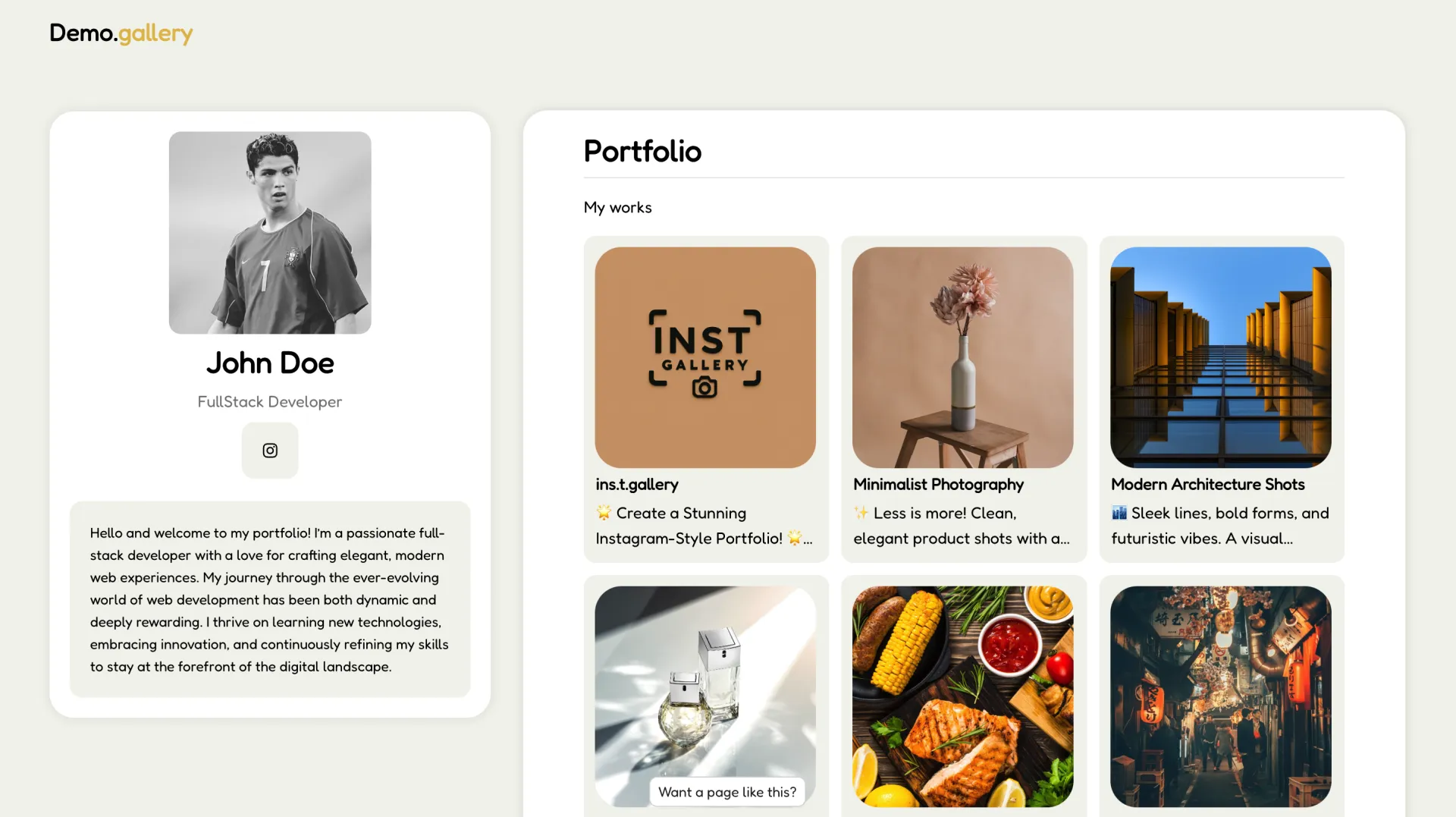Screen dimensions: 1456x817
Task: Open the John Doe profile photo
Action: click(270, 233)
